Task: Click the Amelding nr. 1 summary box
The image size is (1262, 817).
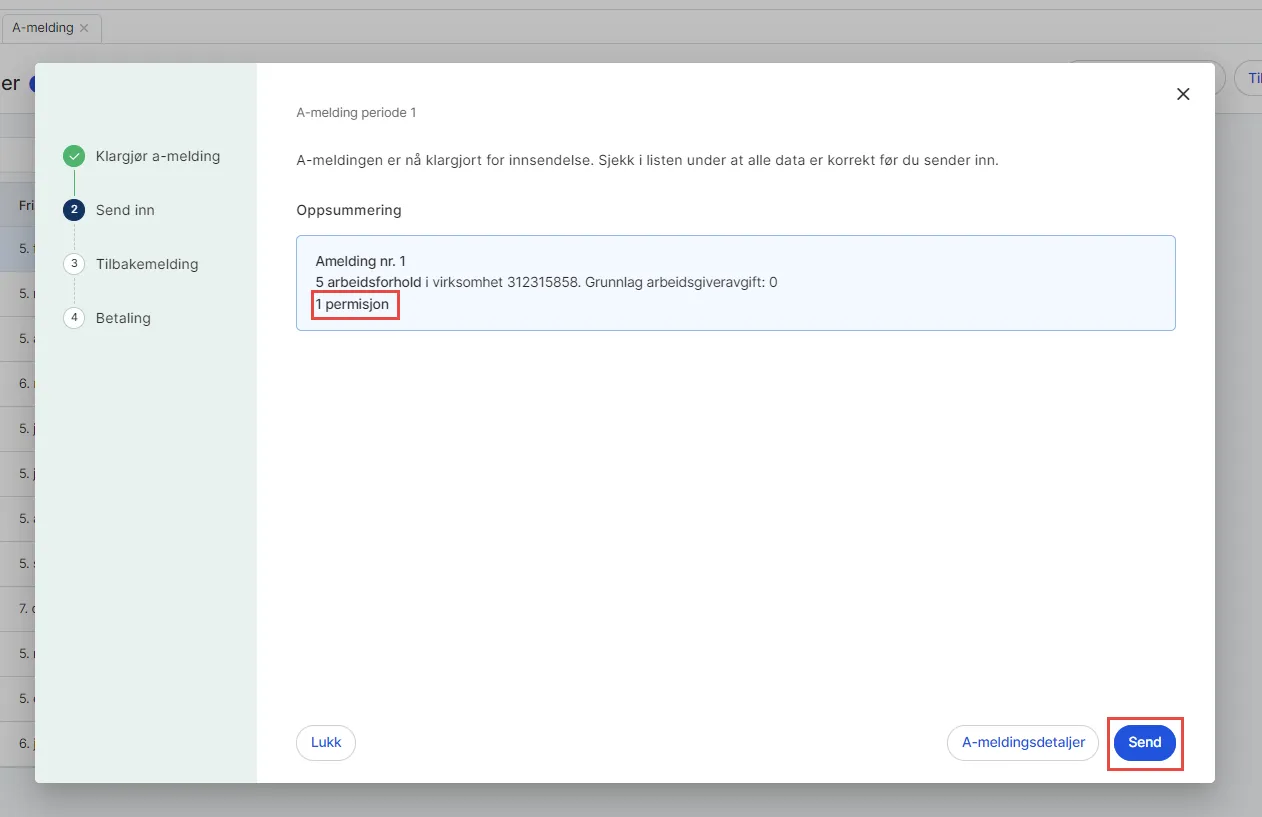Action: click(x=736, y=281)
